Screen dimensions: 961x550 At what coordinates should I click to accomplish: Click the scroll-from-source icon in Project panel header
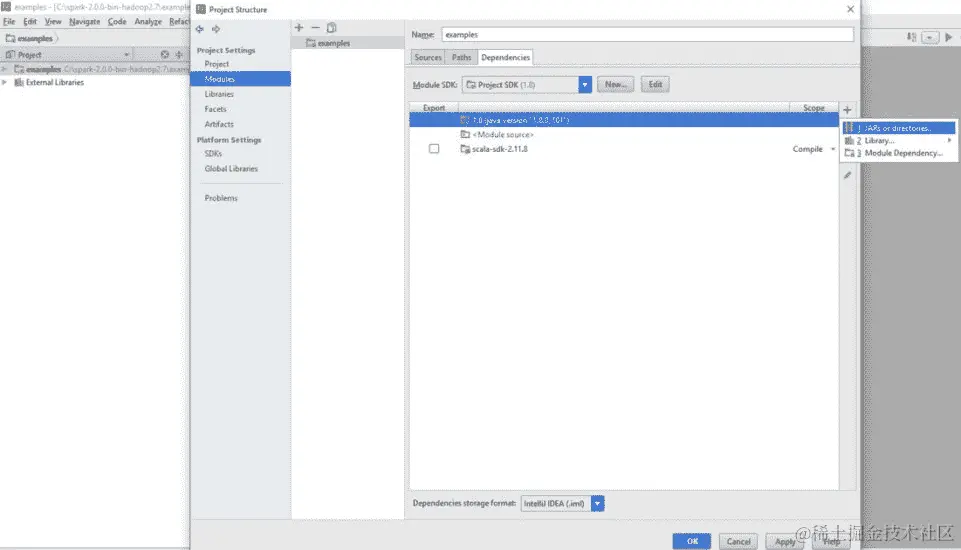pos(165,55)
